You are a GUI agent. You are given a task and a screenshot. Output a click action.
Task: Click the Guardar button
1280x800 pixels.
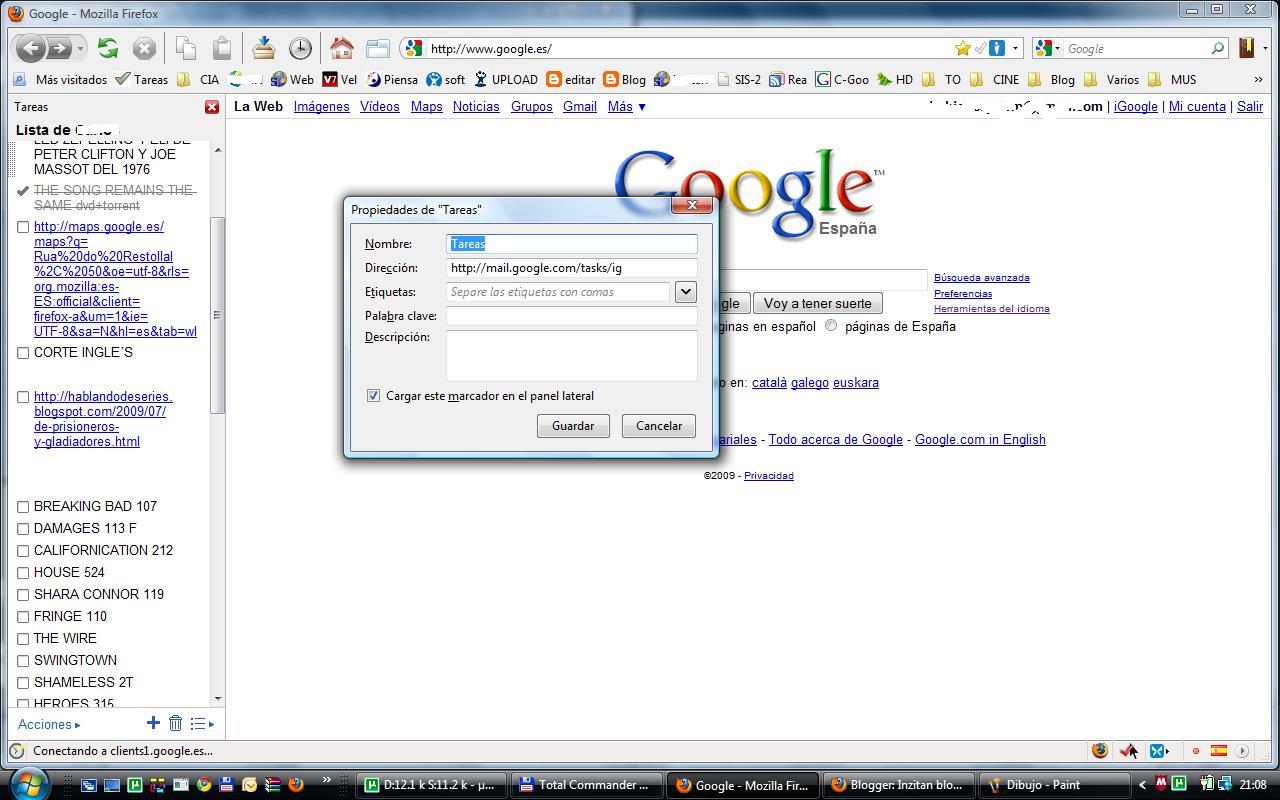point(573,426)
